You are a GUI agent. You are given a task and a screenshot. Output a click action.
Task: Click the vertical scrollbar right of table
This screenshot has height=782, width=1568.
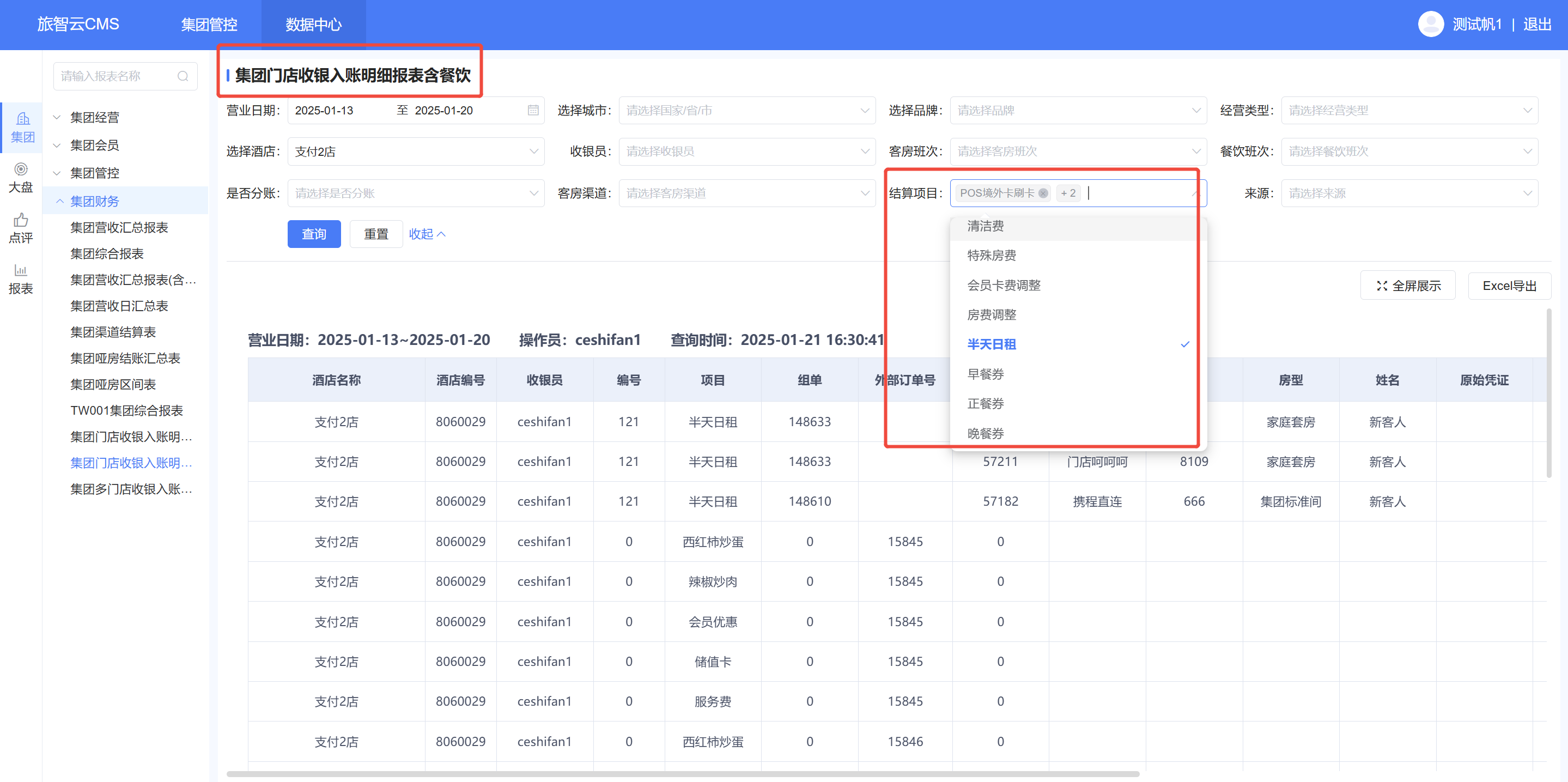(x=1548, y=393)
